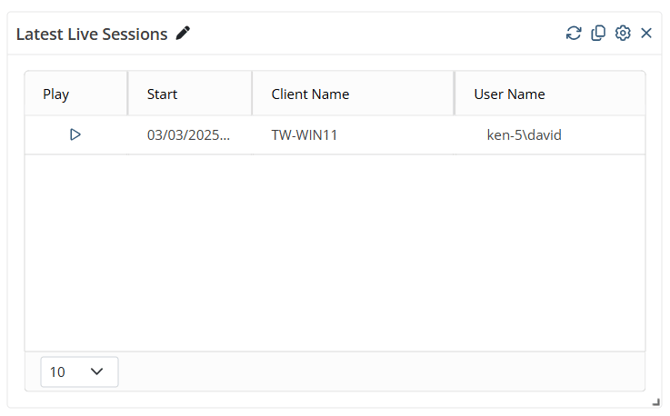
Task: Select the TW-WIN11 client name cell
Action: coord(304,134)
